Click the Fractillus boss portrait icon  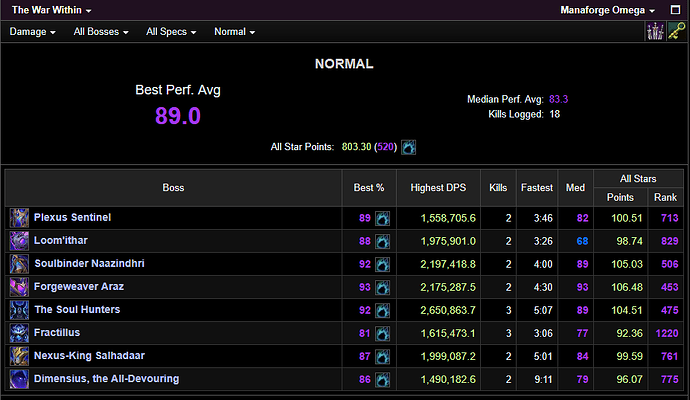[19, 333]
